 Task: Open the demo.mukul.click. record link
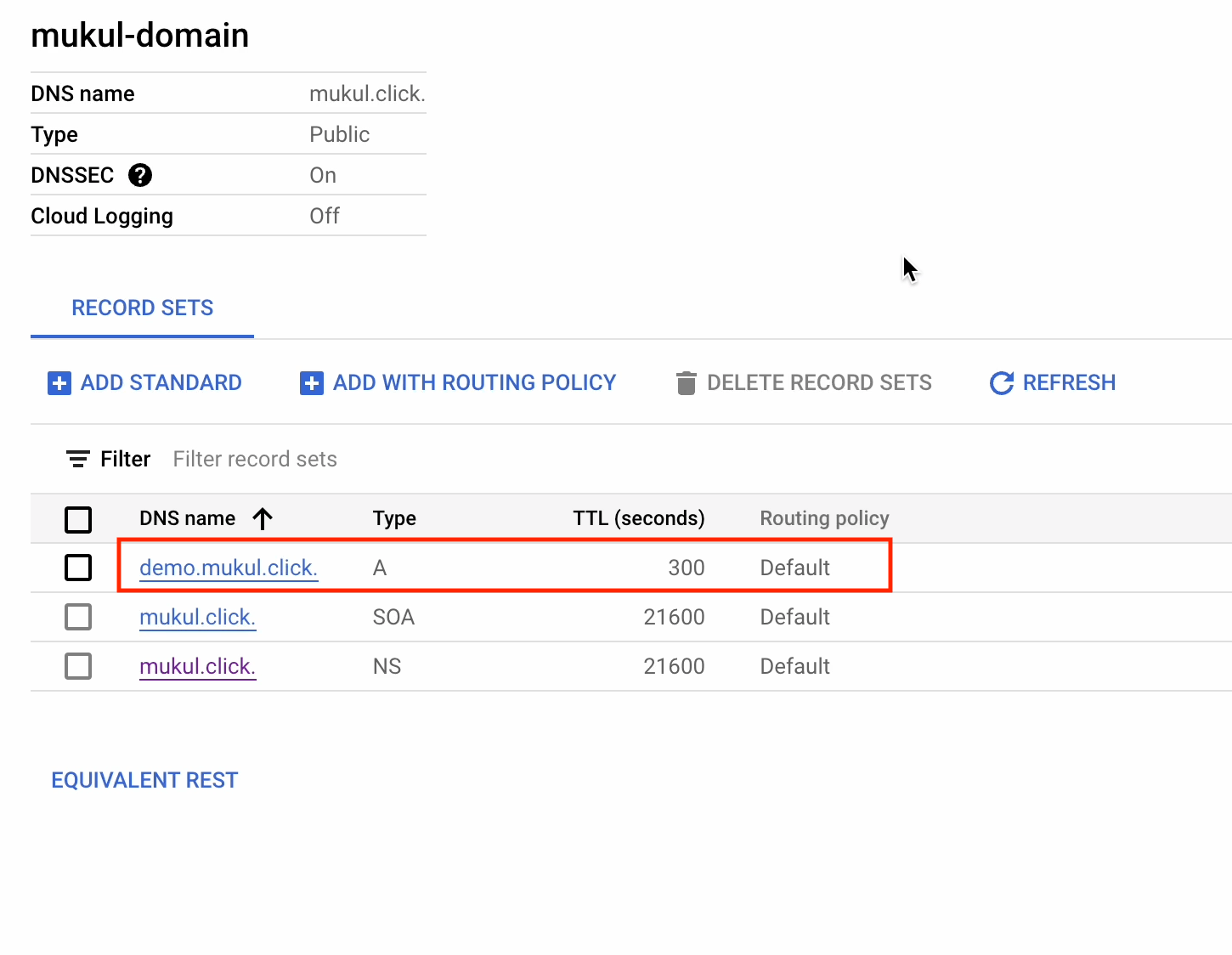(228, 568)
